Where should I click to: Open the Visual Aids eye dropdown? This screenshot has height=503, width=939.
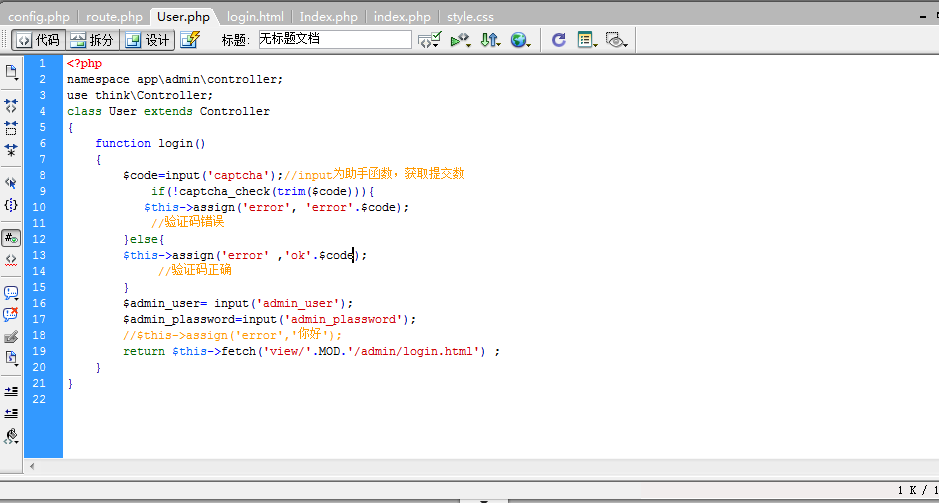(616, 40)
